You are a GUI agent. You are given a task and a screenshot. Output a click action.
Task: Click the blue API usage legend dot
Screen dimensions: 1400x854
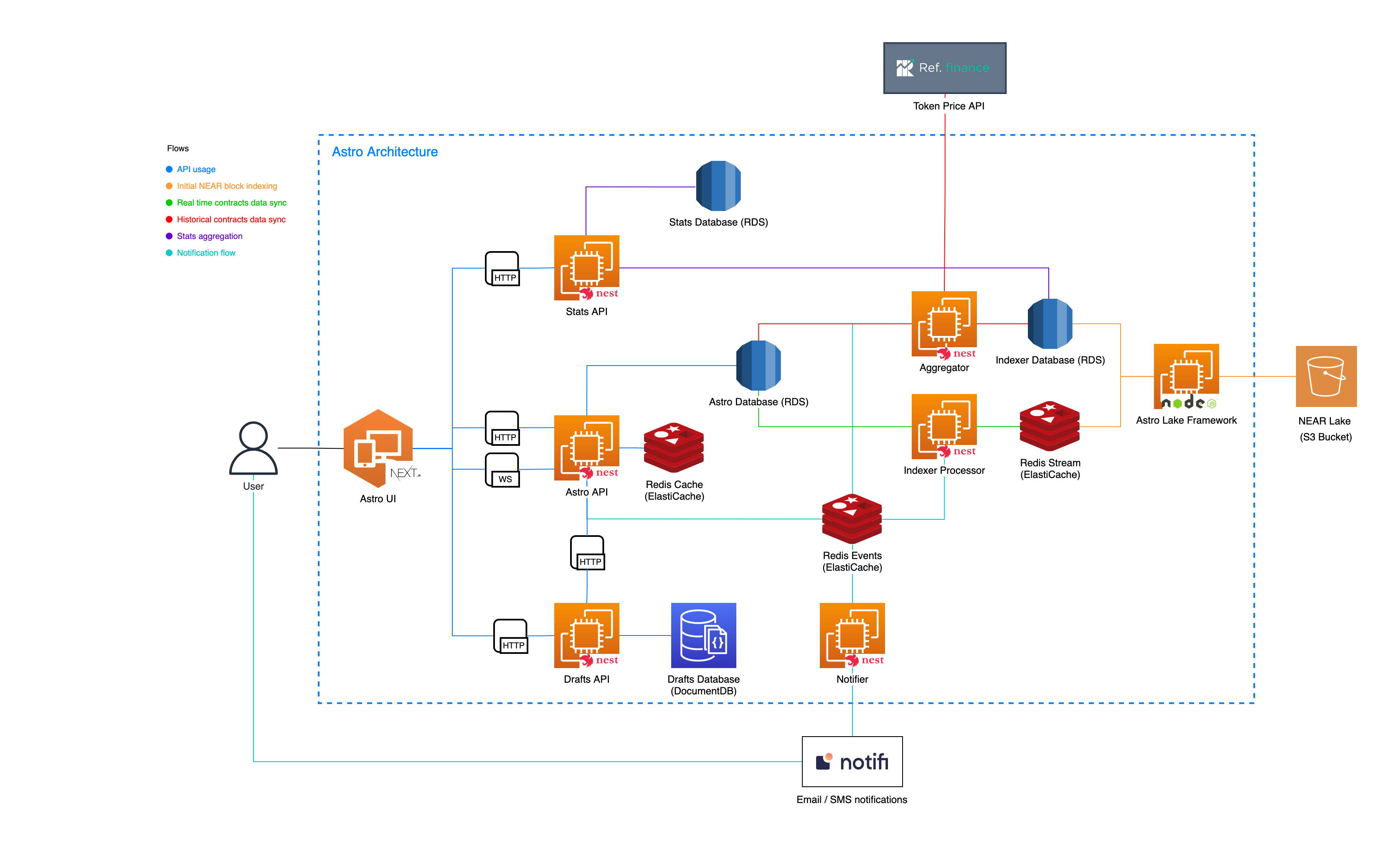click(169, 169)
